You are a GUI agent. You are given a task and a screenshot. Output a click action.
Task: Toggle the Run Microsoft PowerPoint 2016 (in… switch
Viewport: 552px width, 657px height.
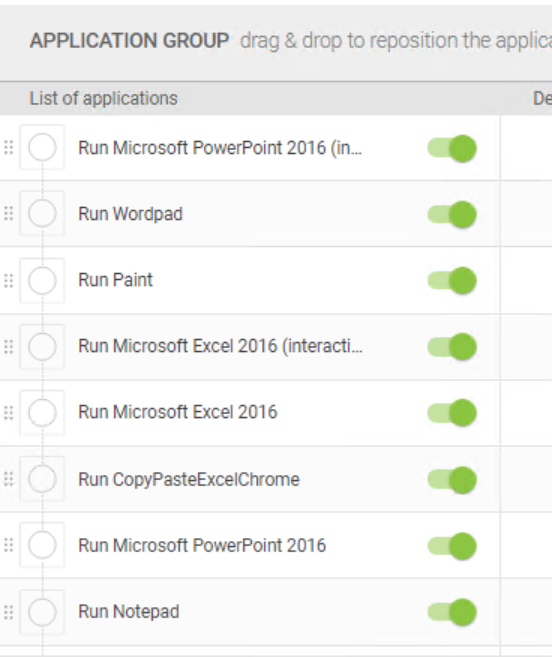pyautogui.click(x=452, y=148)
